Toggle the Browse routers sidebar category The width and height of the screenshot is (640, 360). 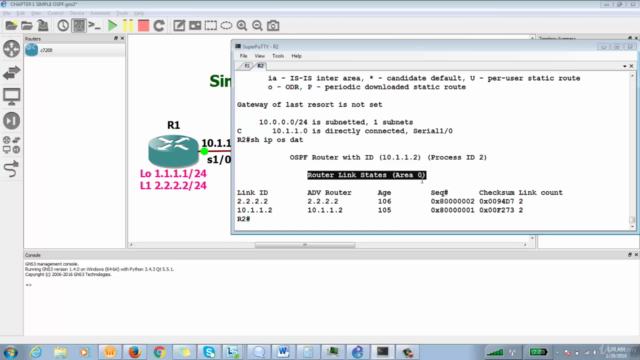11,49
